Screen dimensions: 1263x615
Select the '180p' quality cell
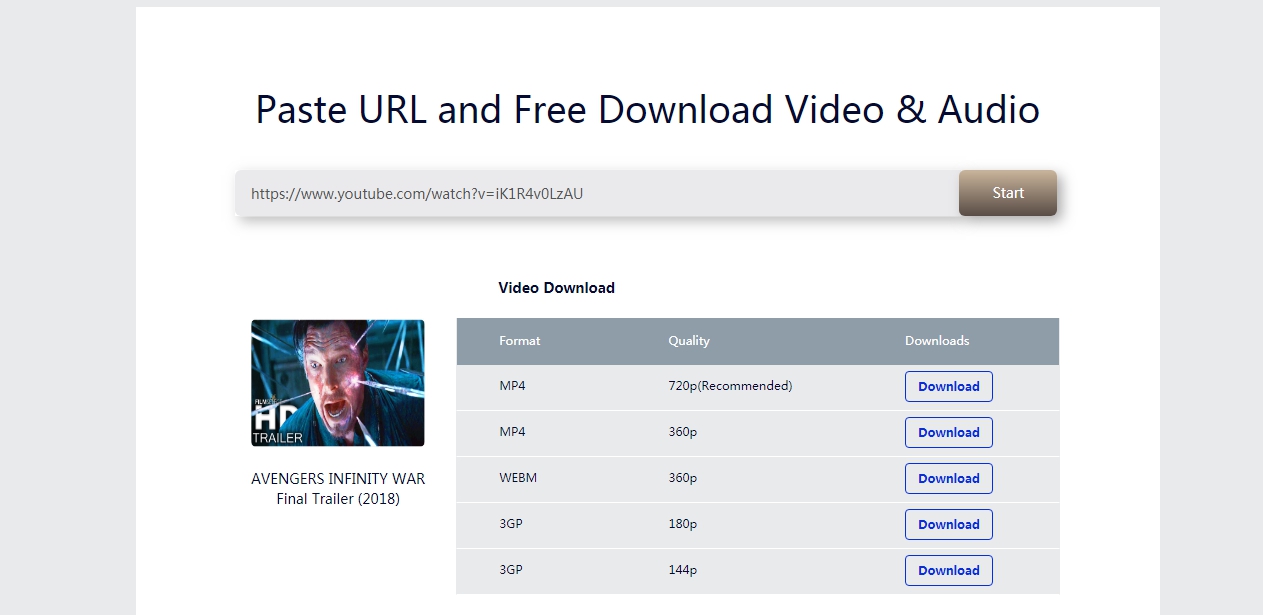[683, 524]
